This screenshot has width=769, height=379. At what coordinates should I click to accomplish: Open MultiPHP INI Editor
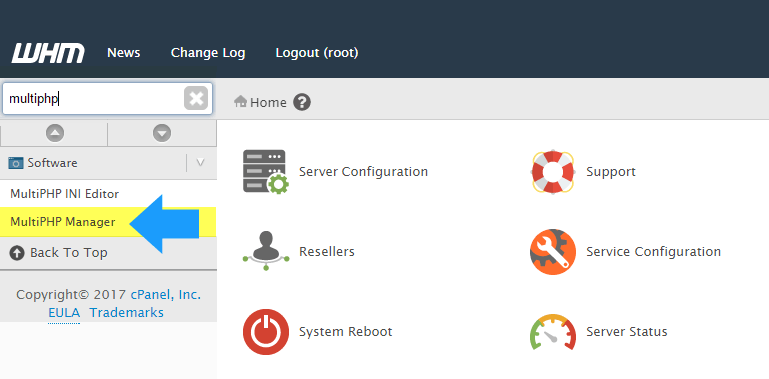tap(64, 194)
